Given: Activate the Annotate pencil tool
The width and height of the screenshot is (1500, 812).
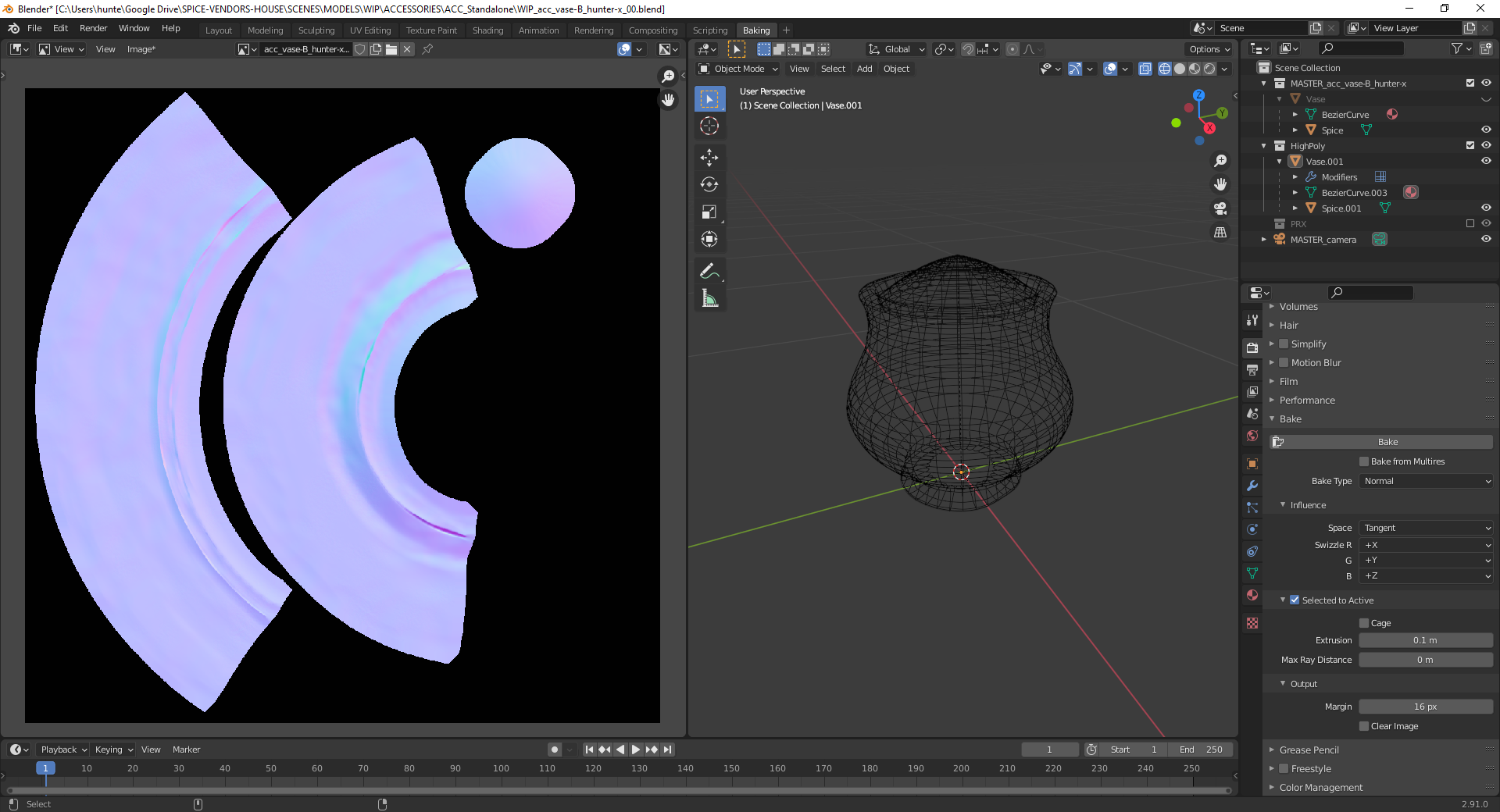Looking at the screenshot, I should 709,271.
